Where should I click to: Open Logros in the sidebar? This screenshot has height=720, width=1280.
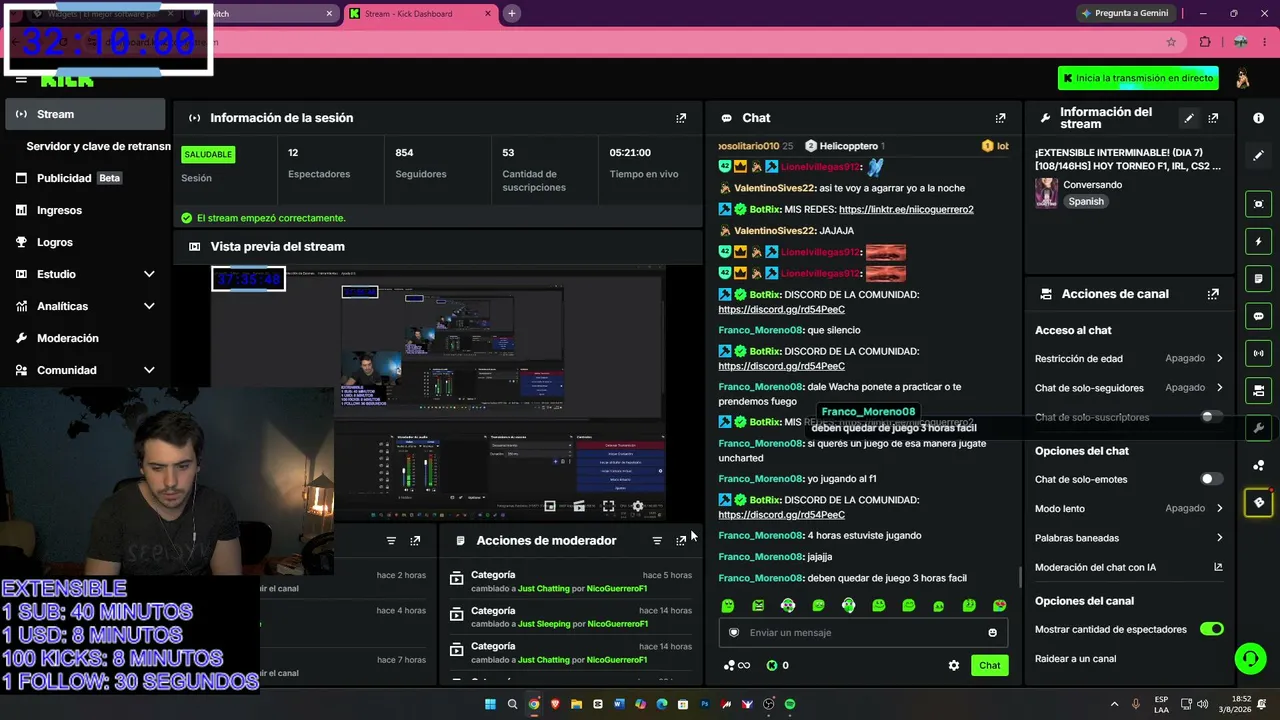[85, 242]
